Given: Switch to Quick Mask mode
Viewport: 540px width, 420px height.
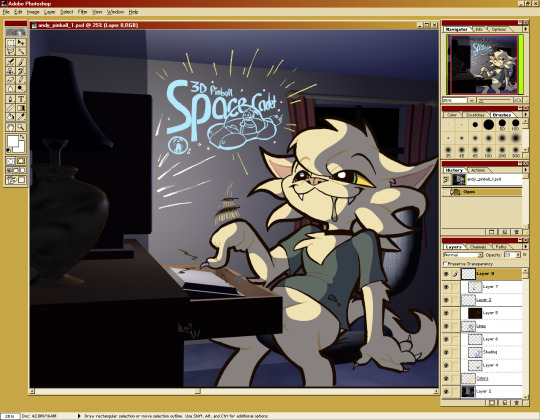Looking at the screenshot, I should click(x=21, y=161).
